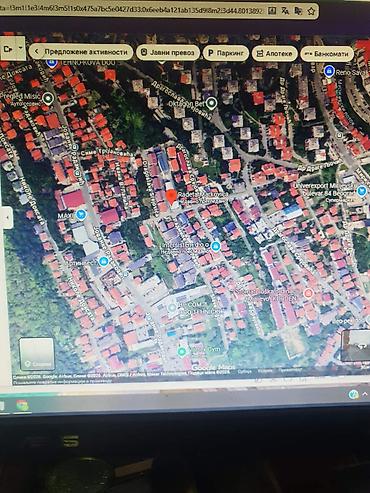Expand the collapsed side panel arrow
The height and width of the screenshot is (493, 370).
(7, 218)
